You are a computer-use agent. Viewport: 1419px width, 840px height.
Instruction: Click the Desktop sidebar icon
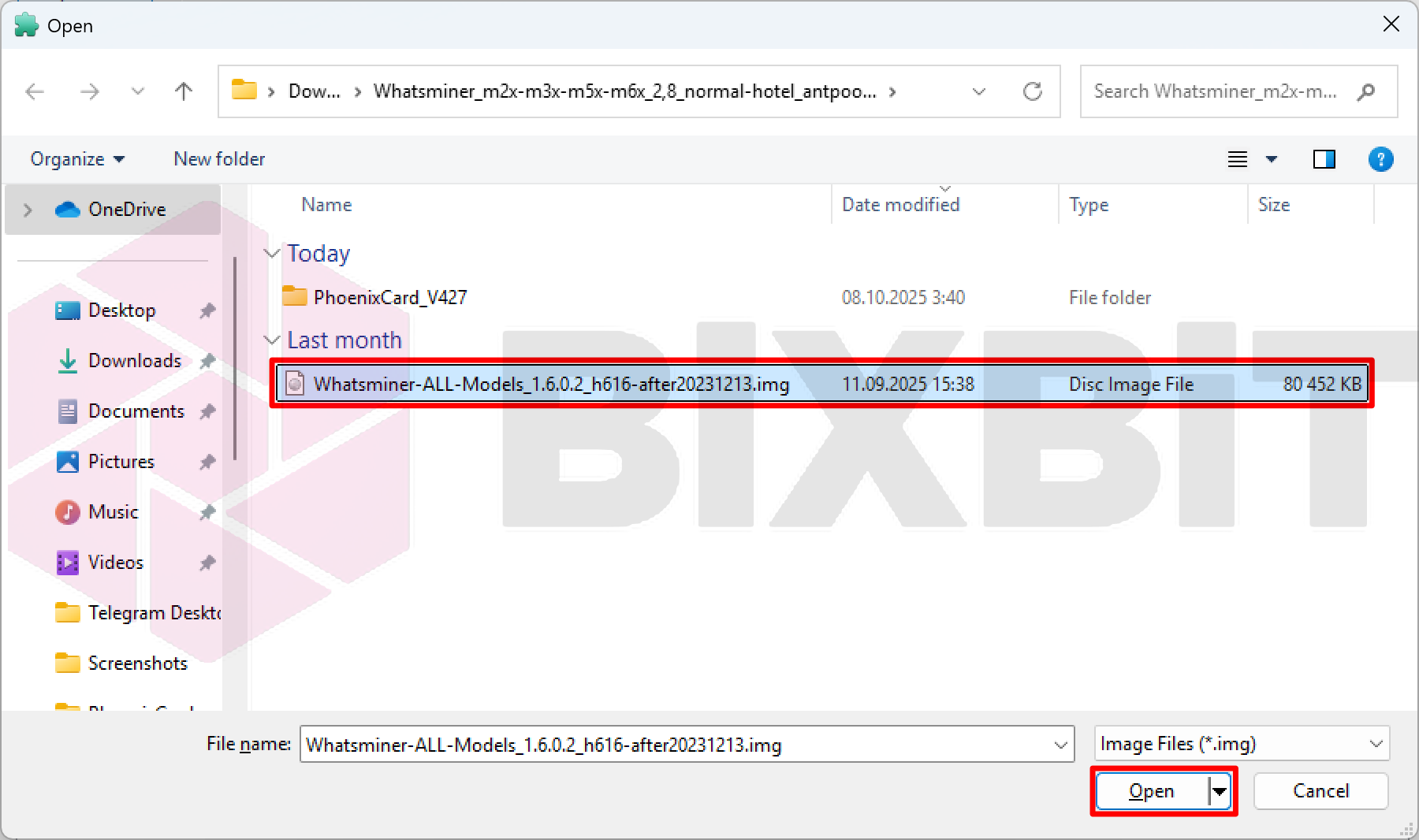point(68,310)
